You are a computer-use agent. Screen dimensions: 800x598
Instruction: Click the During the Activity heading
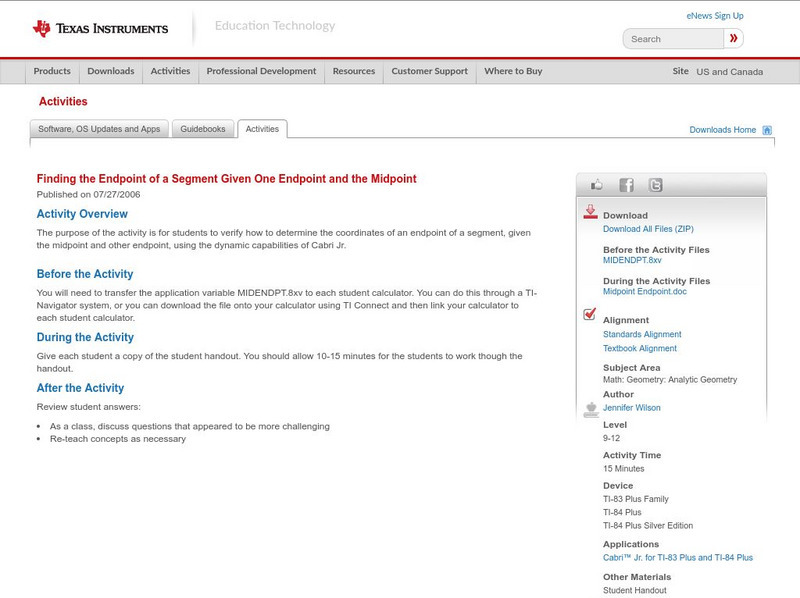pyautogui.click(x=85, y=337)
